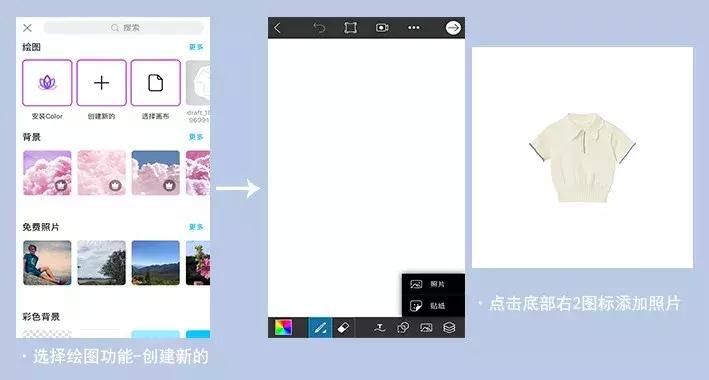Open the canvas crop frame tool
Screen dimensions: 709x380
350,28
